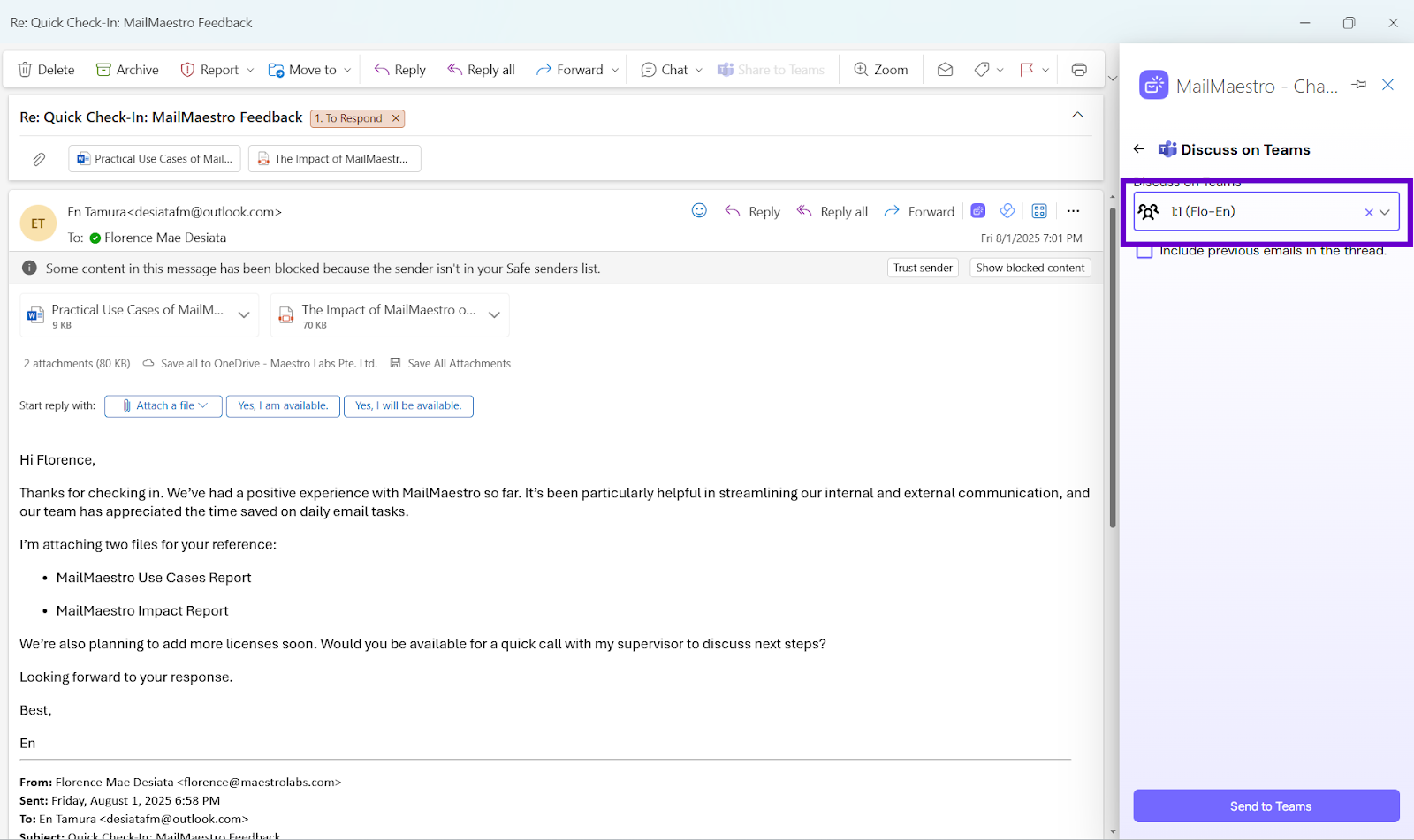Image resolution: width=1414 pixels, height=840 pixels.
Task: Click the ET sender avatar
Action: click(38, 223)
